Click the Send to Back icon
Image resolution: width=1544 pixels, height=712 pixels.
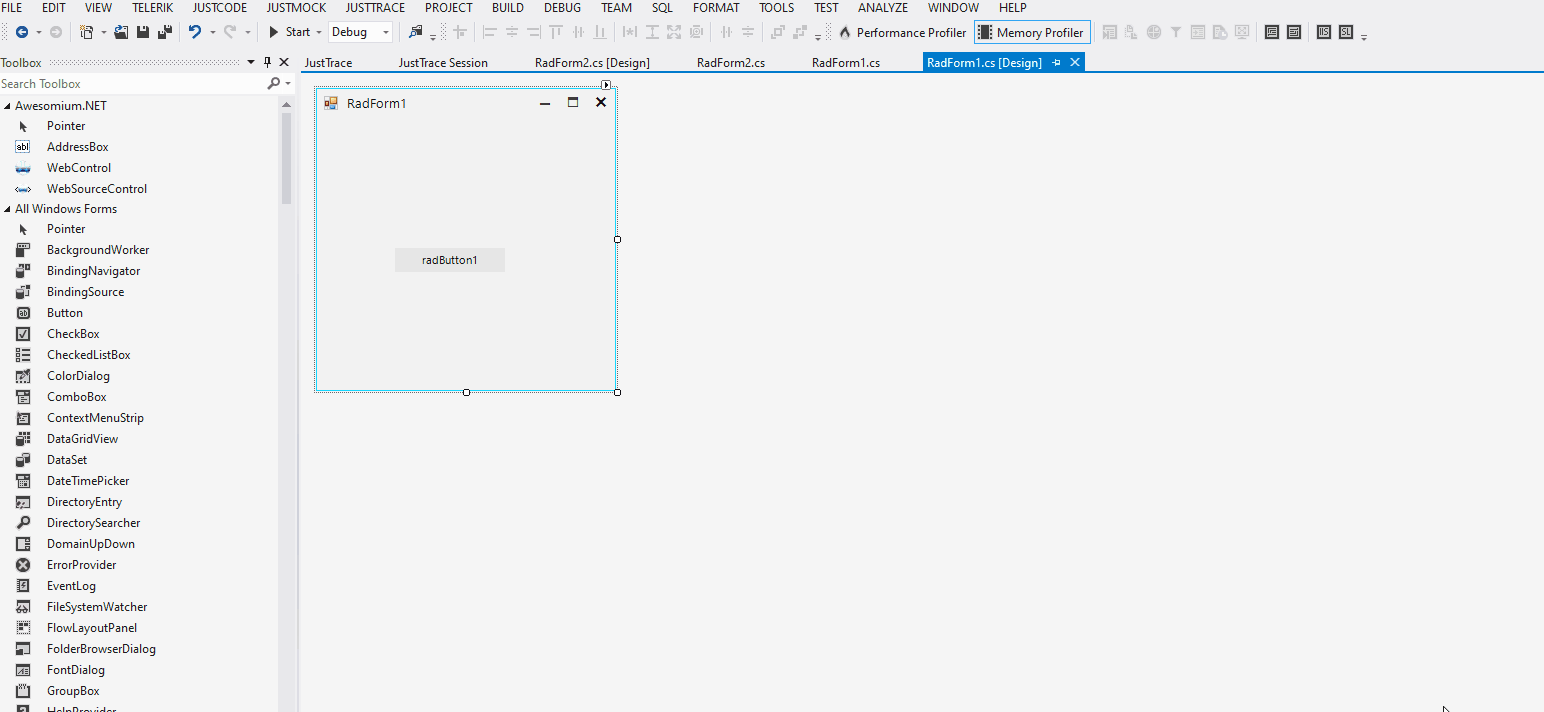click(x=800, y=32)
